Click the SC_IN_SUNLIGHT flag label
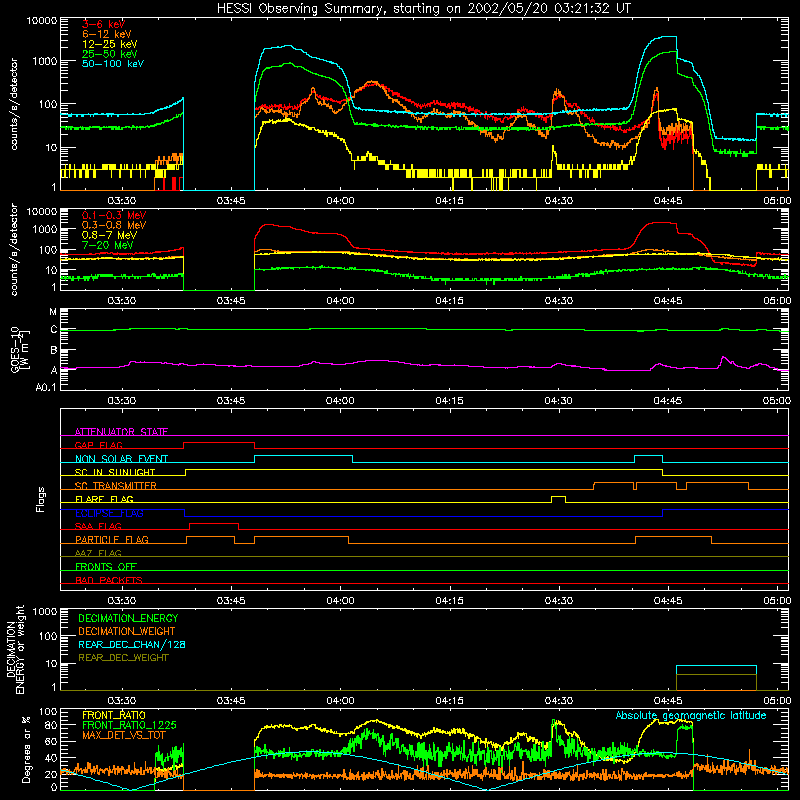This screenshot has width=800, height=800. [115, 472]
